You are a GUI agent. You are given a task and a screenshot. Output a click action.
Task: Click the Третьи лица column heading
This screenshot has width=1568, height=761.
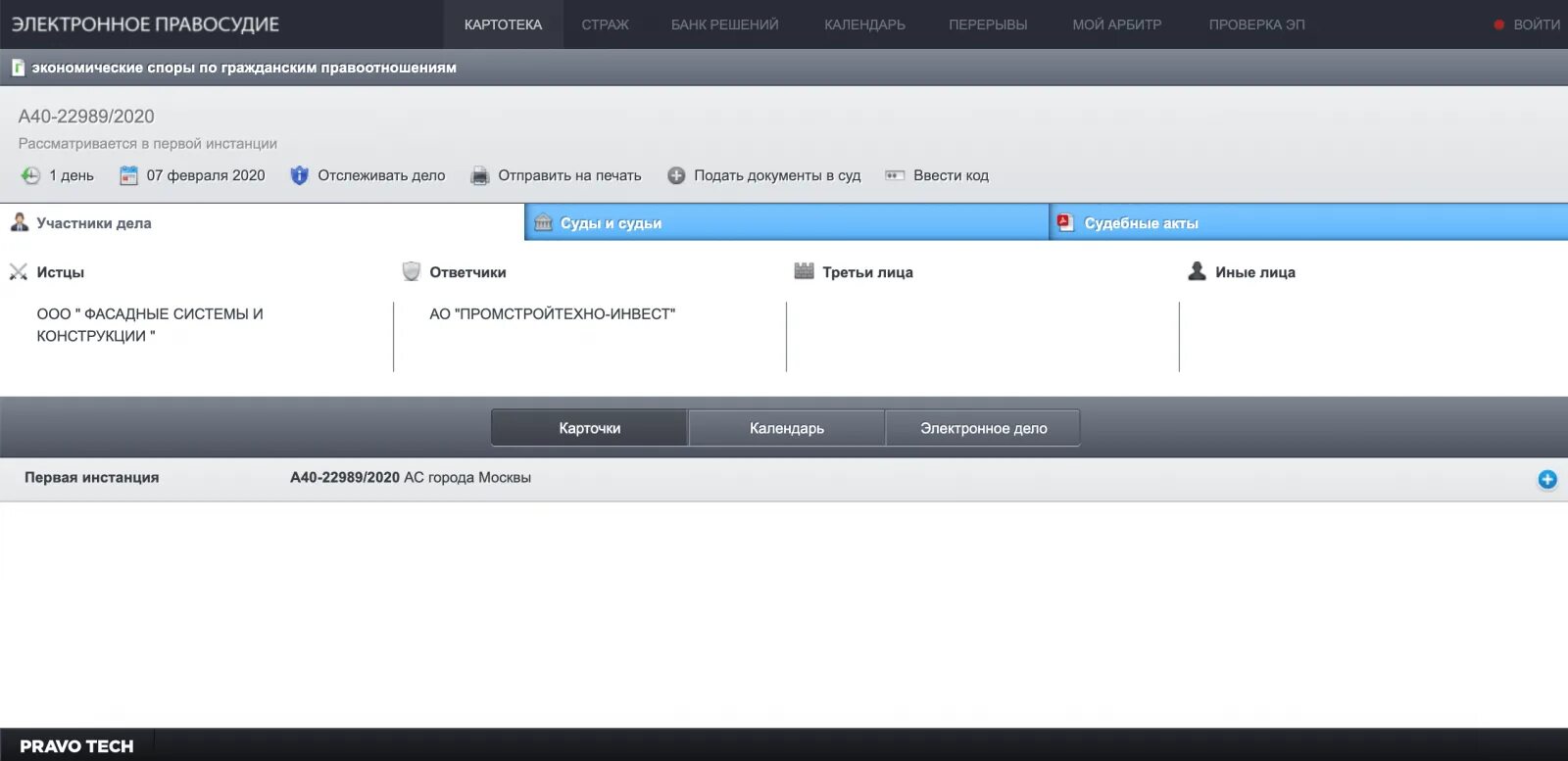(x=867, y=272)
